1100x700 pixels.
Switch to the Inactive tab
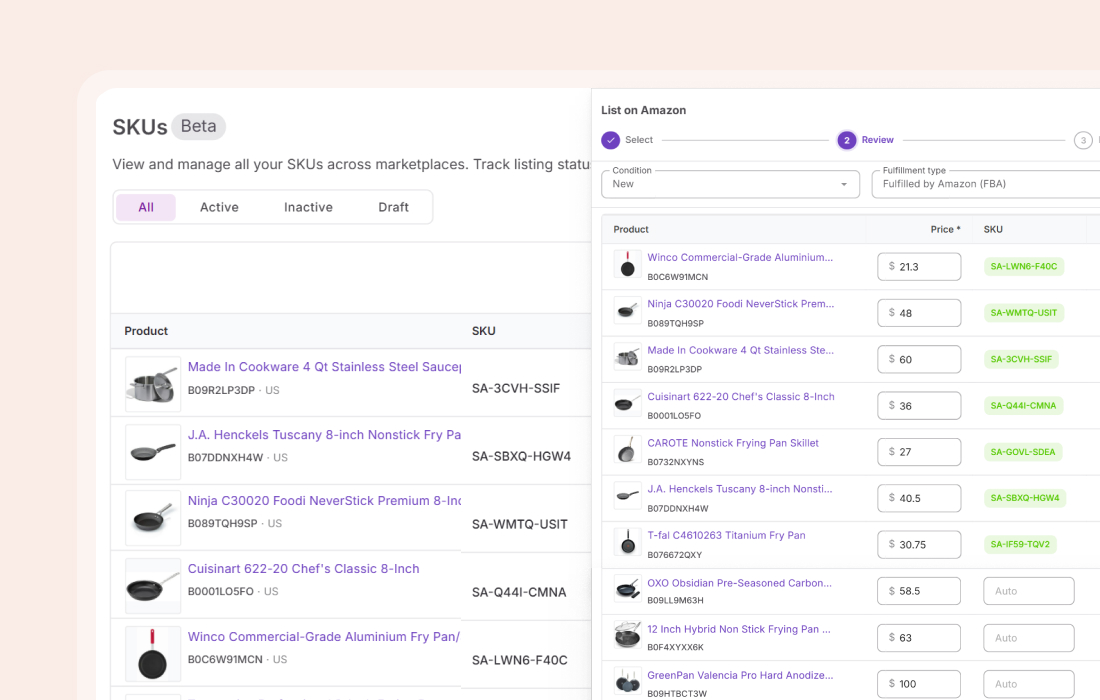[x=308, y=207]
